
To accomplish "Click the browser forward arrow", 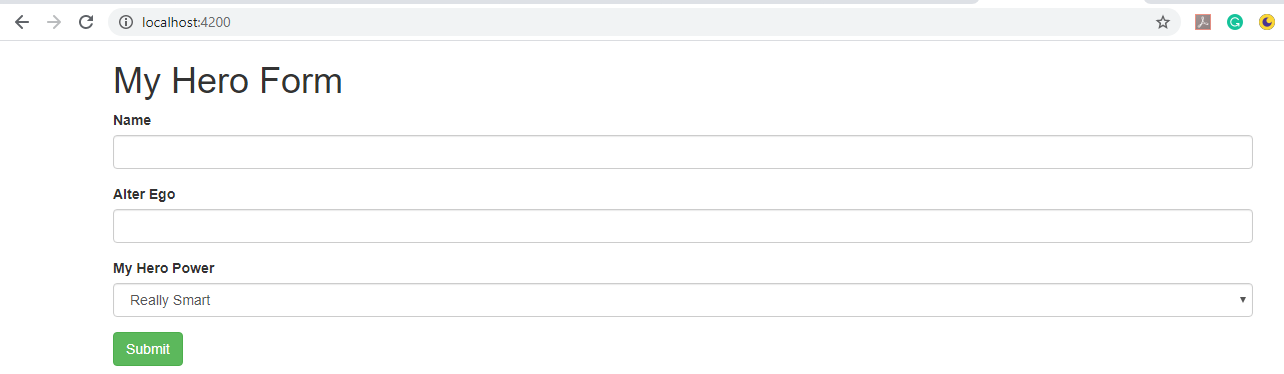I will pyautogui.click(x=54, y=22).
